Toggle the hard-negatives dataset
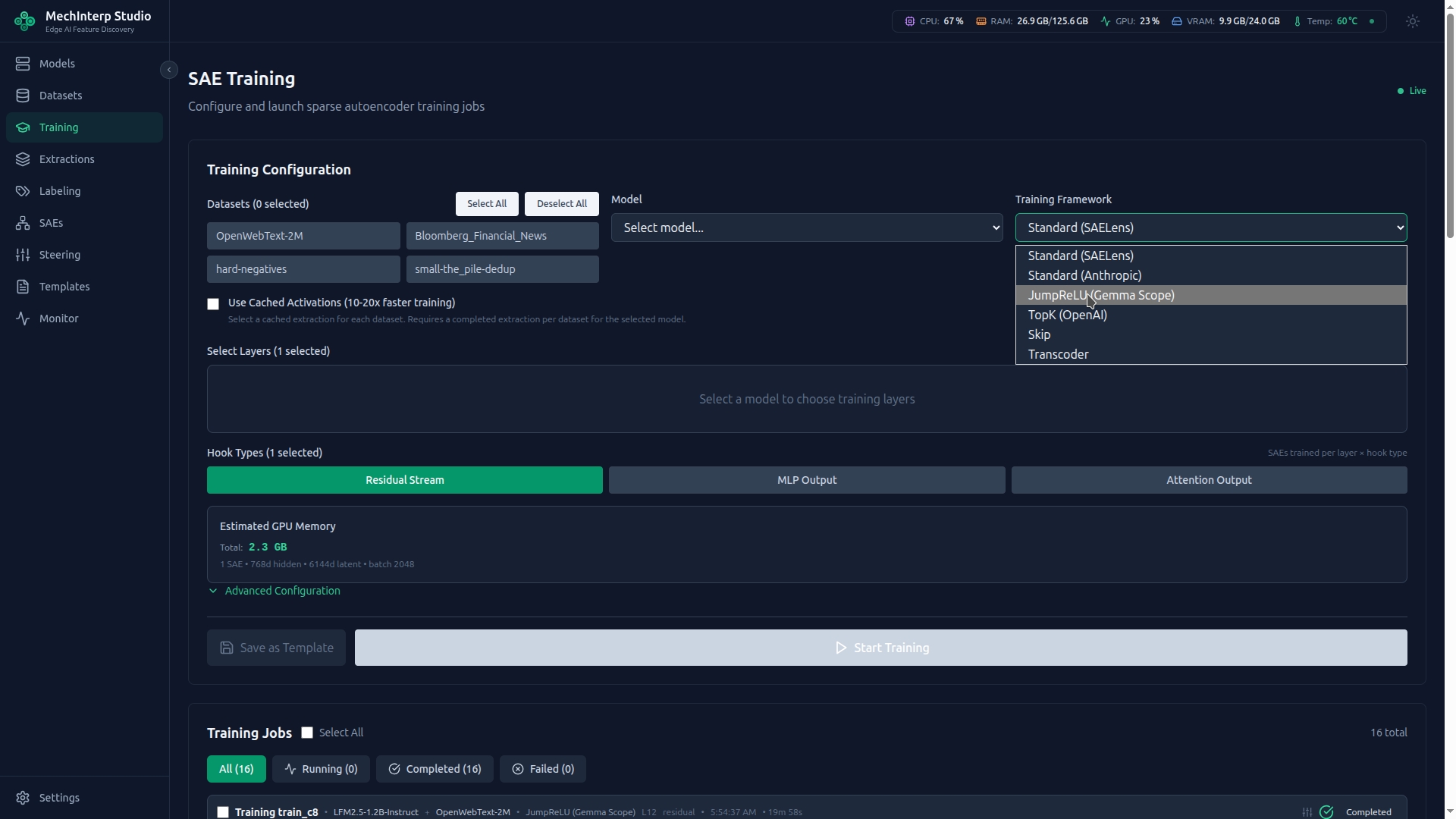This screenshot has height=819, width=1456. coord(303,269)
